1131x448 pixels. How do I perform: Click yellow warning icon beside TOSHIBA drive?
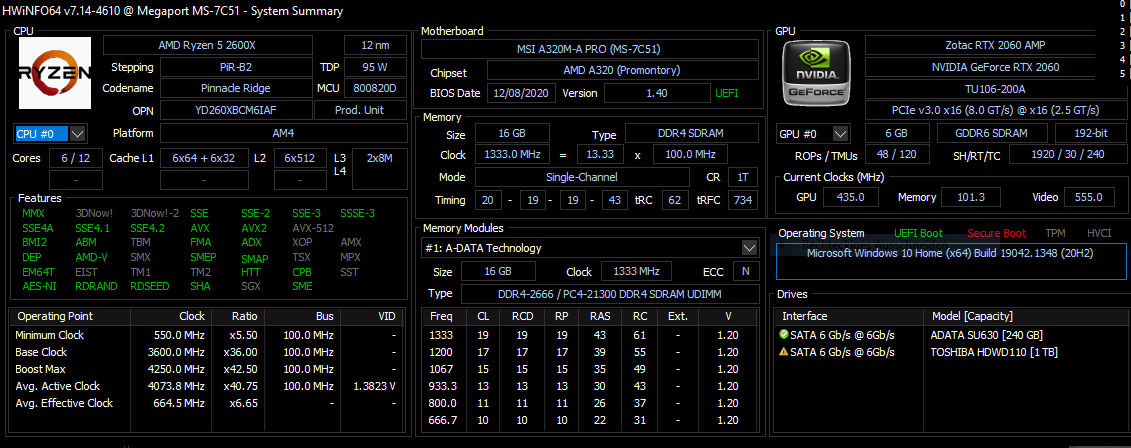(783, 352)
